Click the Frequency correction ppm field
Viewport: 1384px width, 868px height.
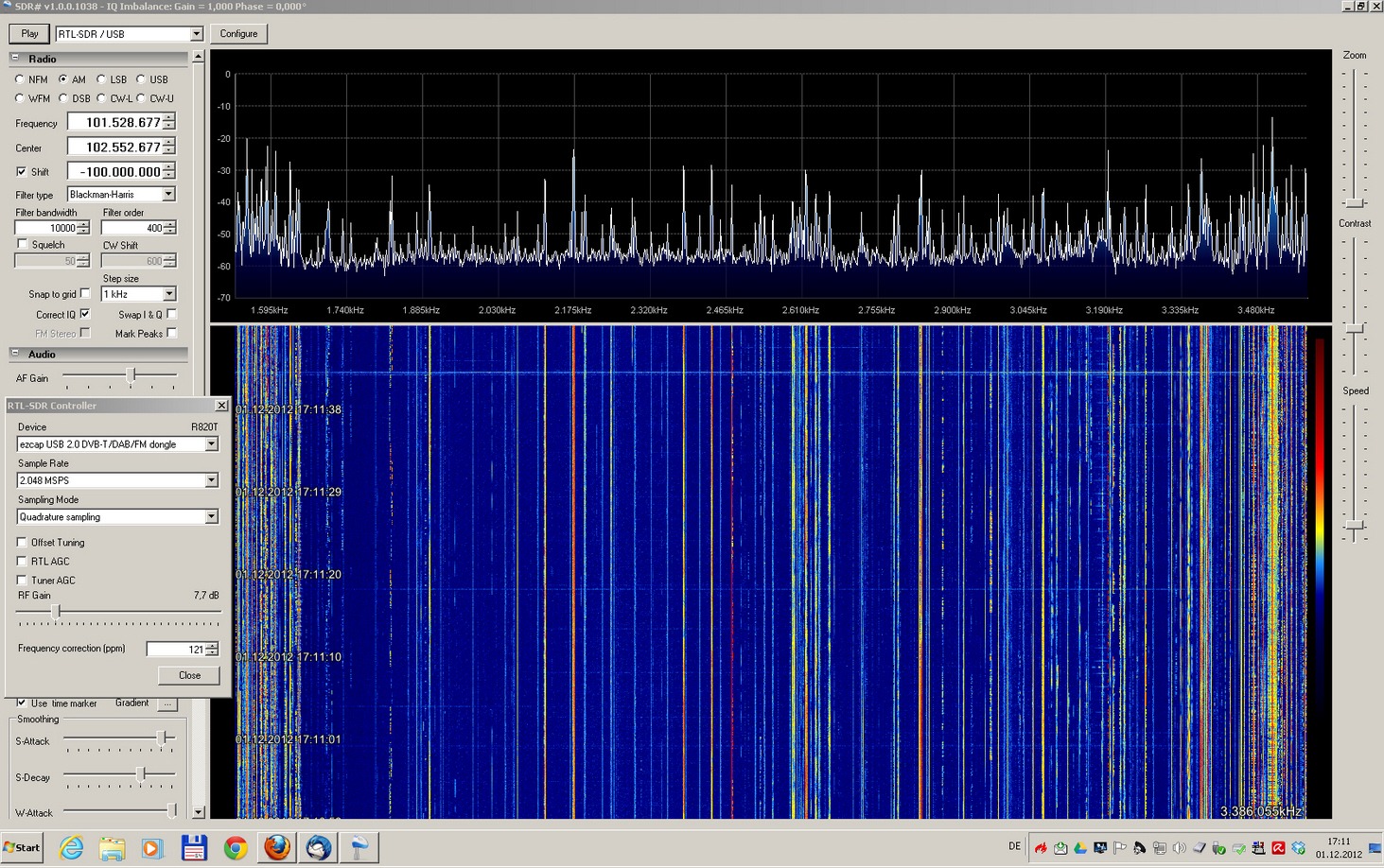pyautogui.click(x=176, y=650)
